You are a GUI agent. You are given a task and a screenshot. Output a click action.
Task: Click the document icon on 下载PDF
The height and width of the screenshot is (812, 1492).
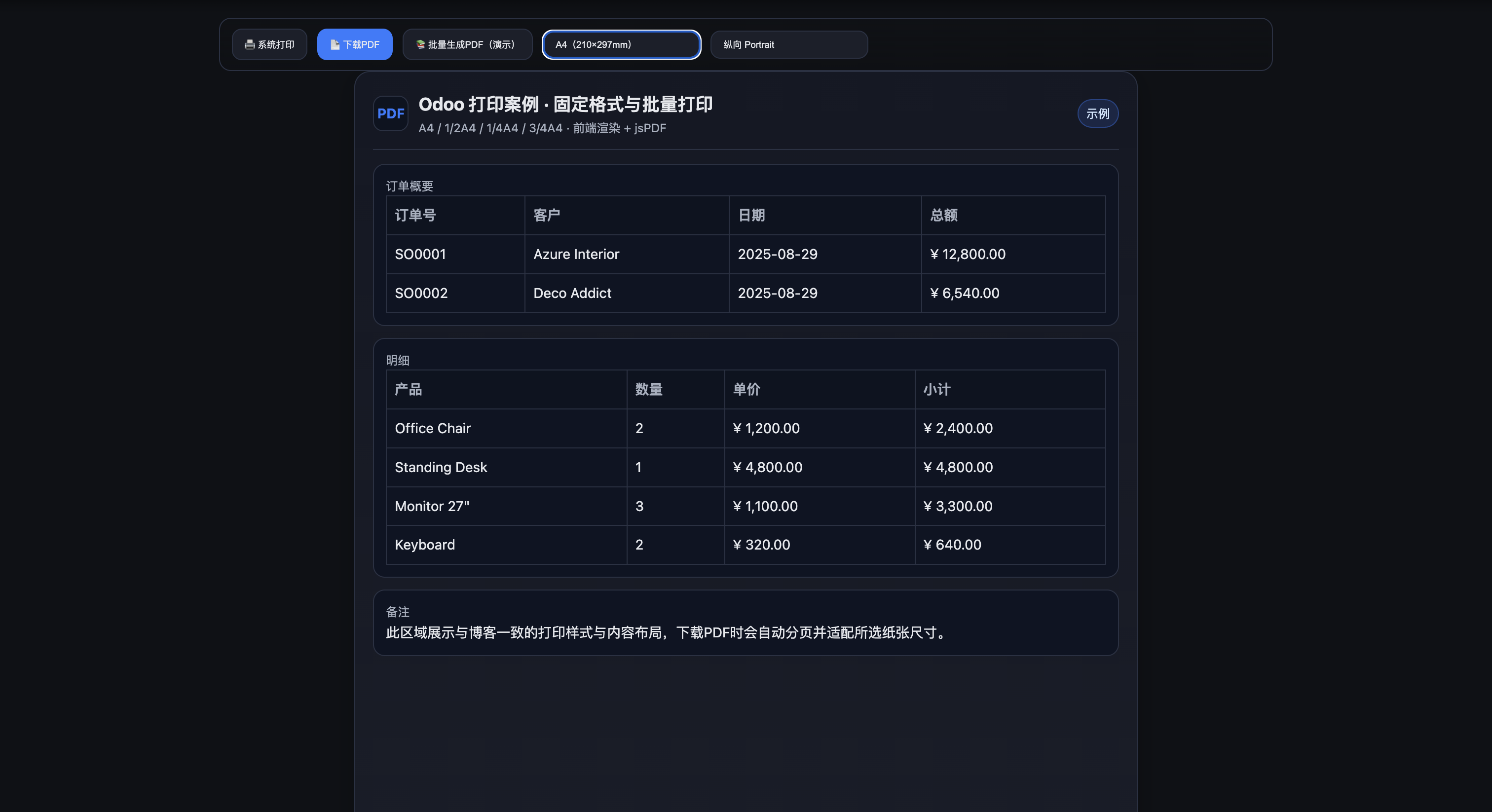[x=335, y=44]
